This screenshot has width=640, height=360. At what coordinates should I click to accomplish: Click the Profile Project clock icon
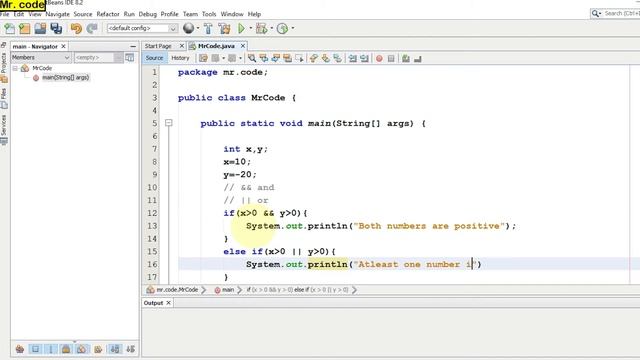pos(282,28)
